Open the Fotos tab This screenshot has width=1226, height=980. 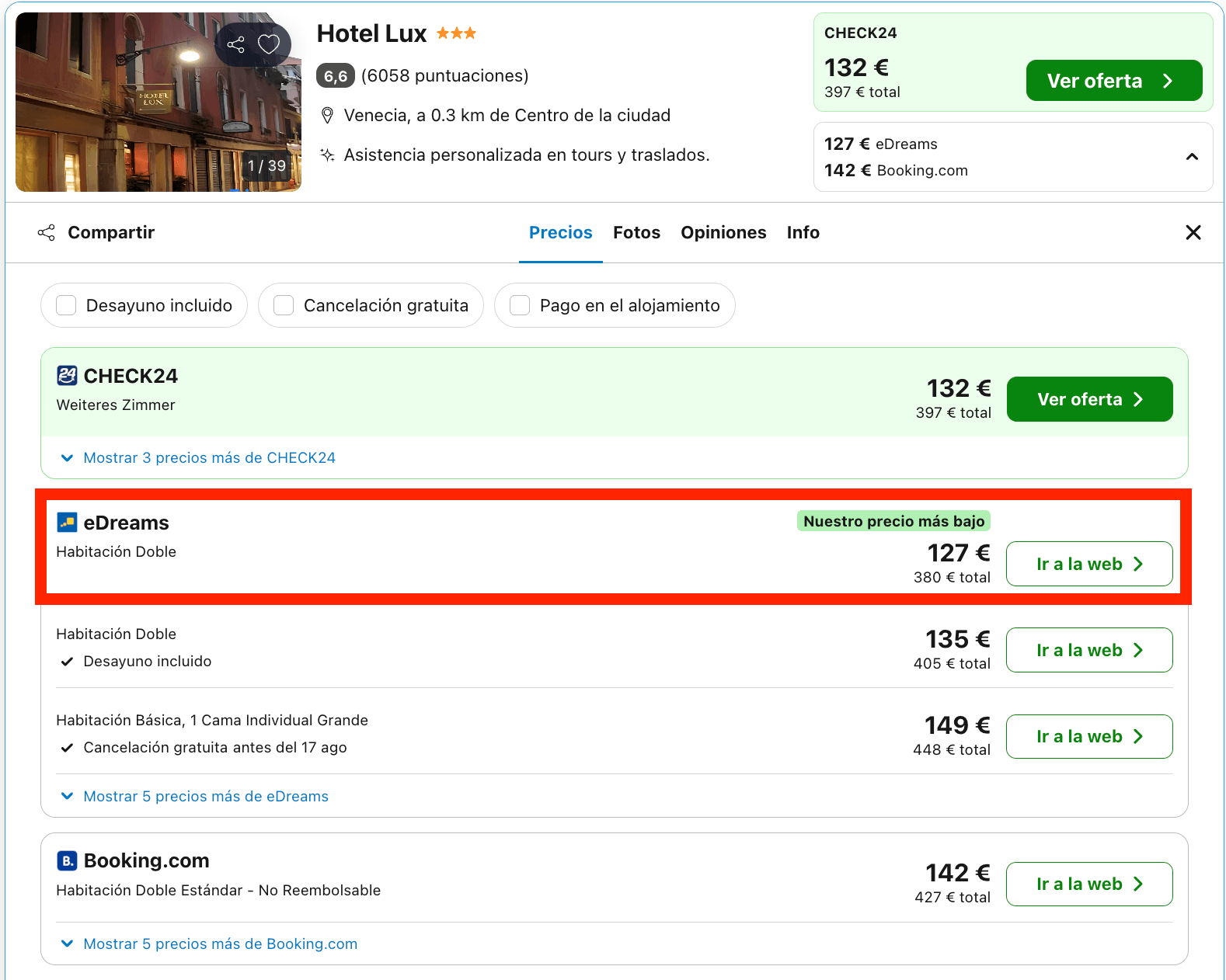click(x=636, y=232)
